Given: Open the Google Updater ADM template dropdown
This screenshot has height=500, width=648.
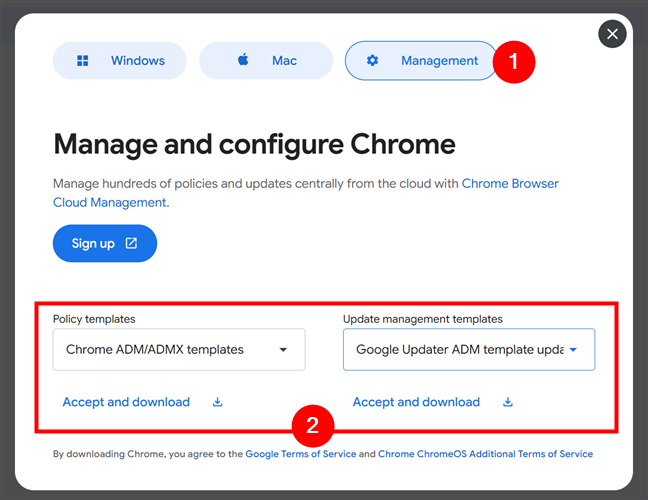Looking at the screenshot, I should (x=469, y=350).
